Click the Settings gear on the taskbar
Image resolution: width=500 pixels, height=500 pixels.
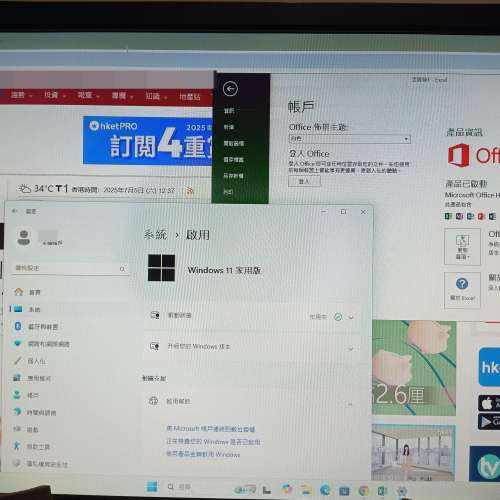(x=402, y=491)
